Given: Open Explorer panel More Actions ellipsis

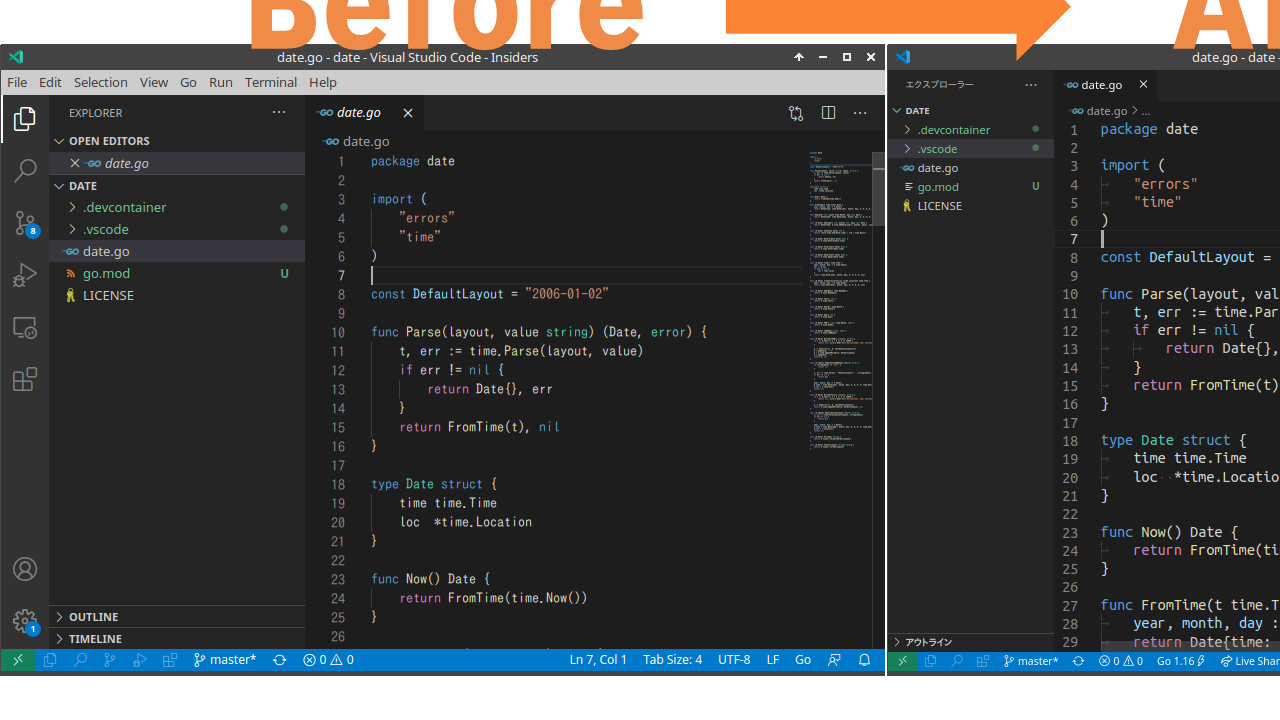Looking at the screenshot, I should 279,113.
